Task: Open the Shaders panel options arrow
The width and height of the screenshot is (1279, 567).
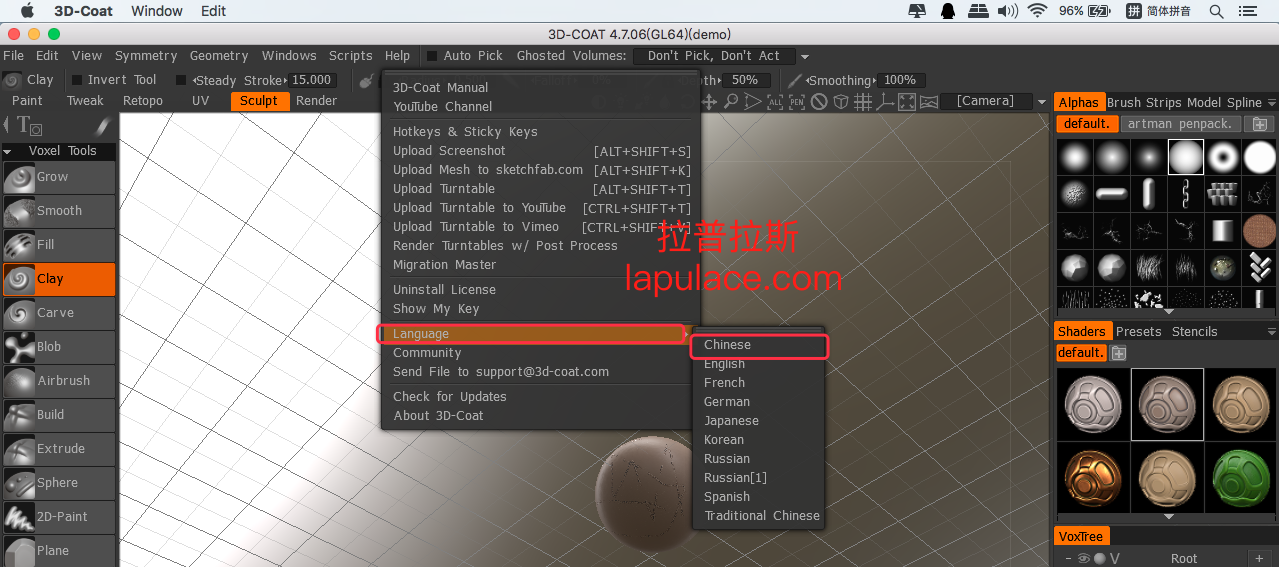Action: pyautogui.click(x=1272, y=332)
